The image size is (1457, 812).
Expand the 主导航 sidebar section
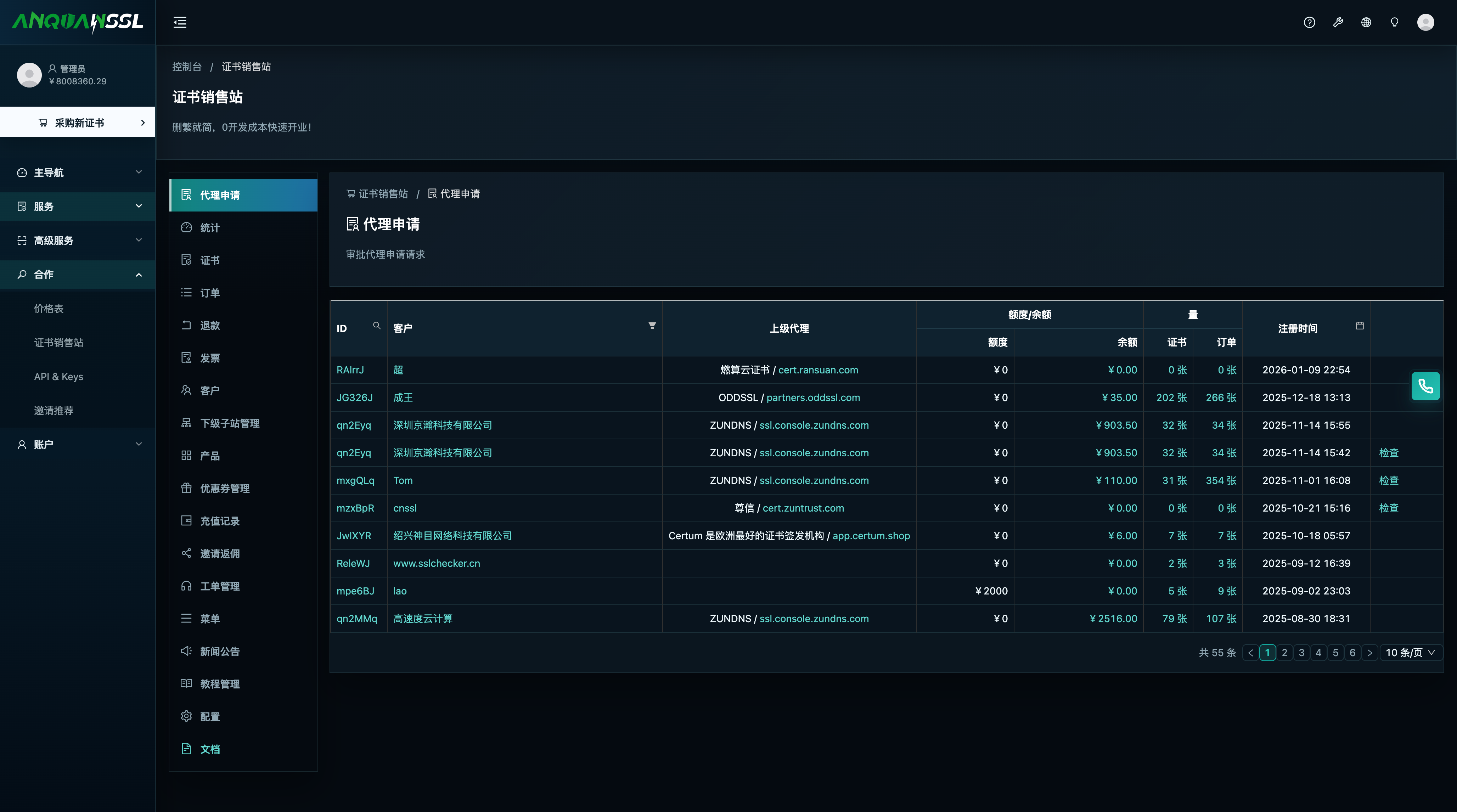pos(78,173)
